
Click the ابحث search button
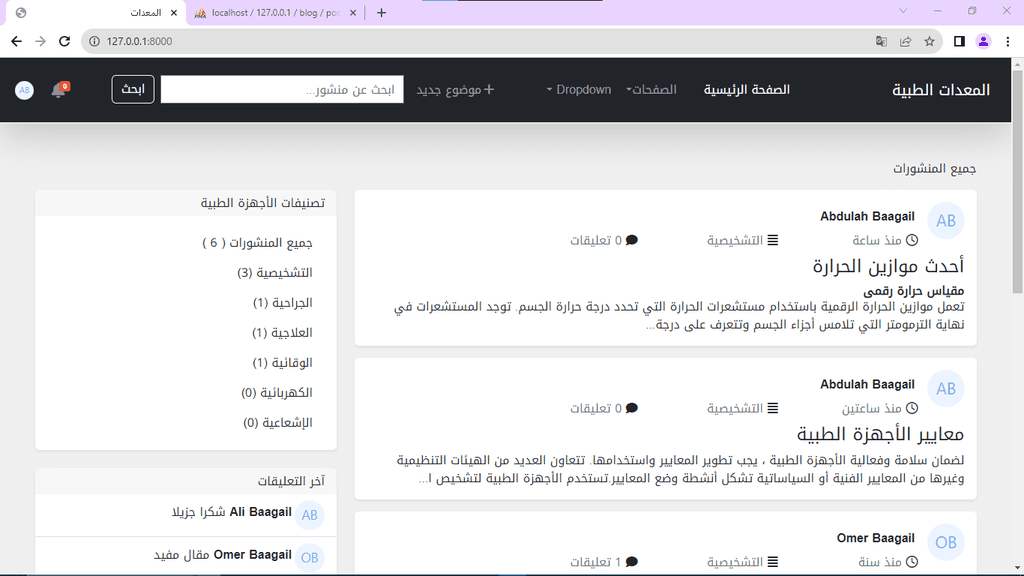point(133,89)
